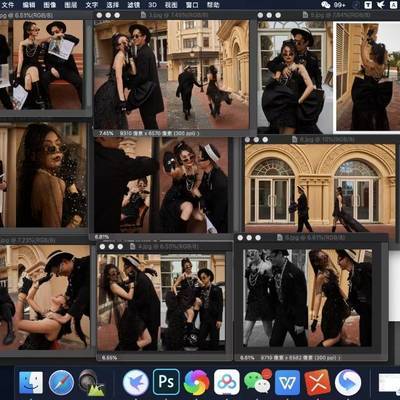Click the white bird menu bar icon
This screenshot has height=400, width=400.
pos(380,5)
